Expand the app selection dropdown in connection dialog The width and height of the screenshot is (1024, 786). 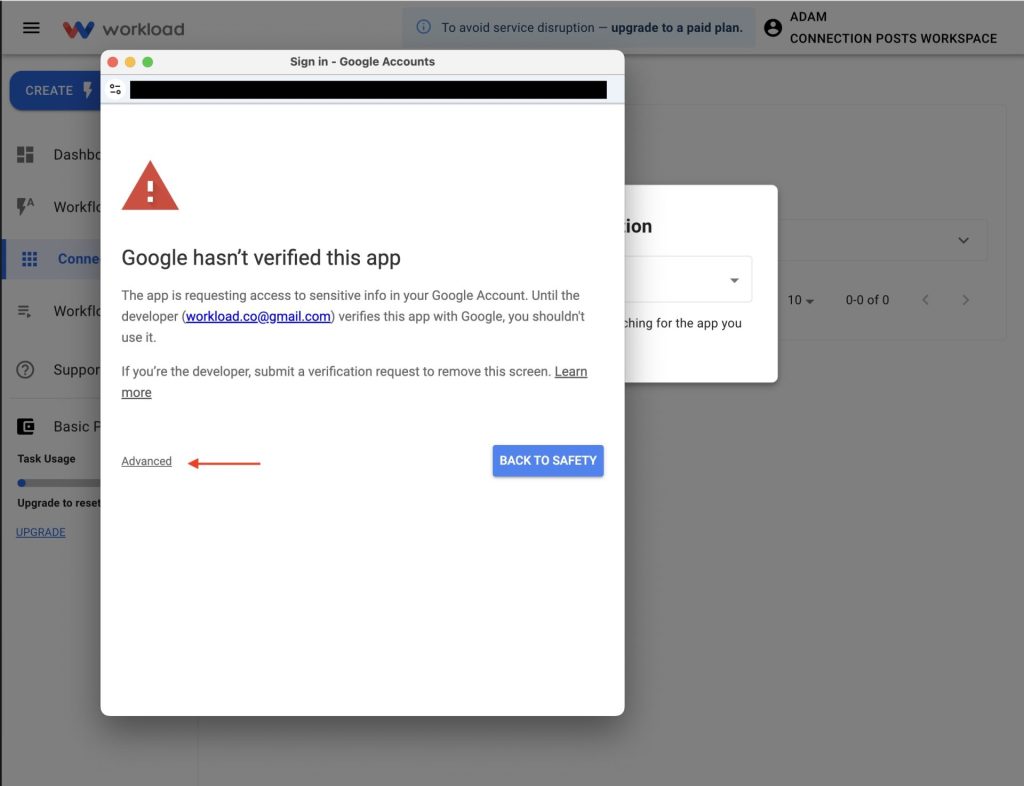click(734, 281)
